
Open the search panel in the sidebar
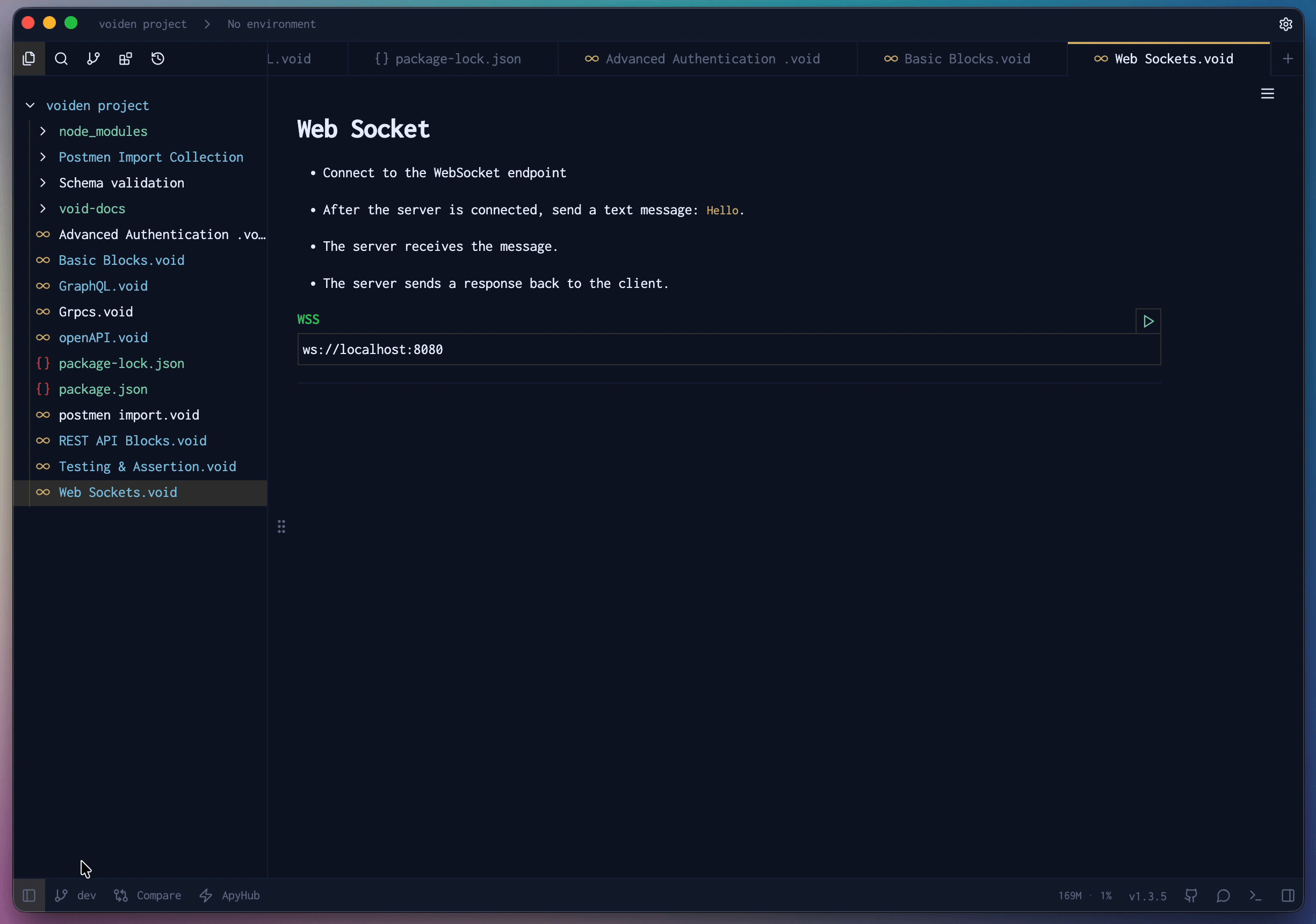tap(61, 59)
